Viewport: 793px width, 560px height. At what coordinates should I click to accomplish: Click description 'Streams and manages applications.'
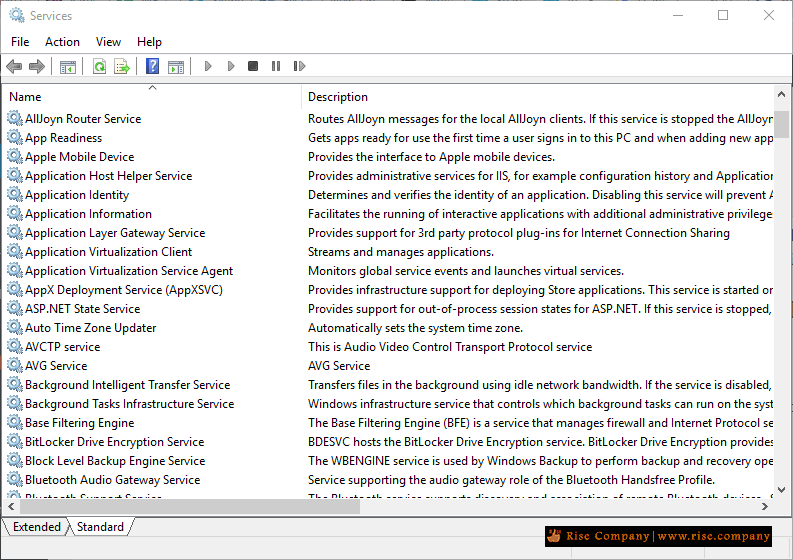click(x=401, y=251)
